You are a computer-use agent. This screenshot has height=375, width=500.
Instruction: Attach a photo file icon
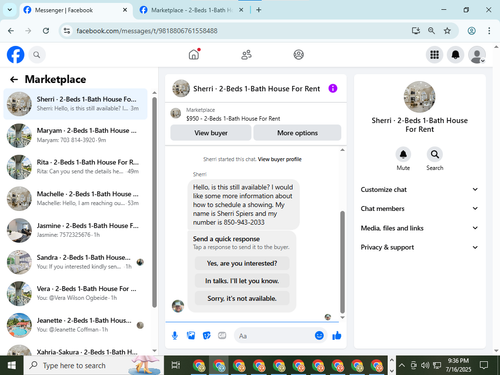[x=191, y=336]
